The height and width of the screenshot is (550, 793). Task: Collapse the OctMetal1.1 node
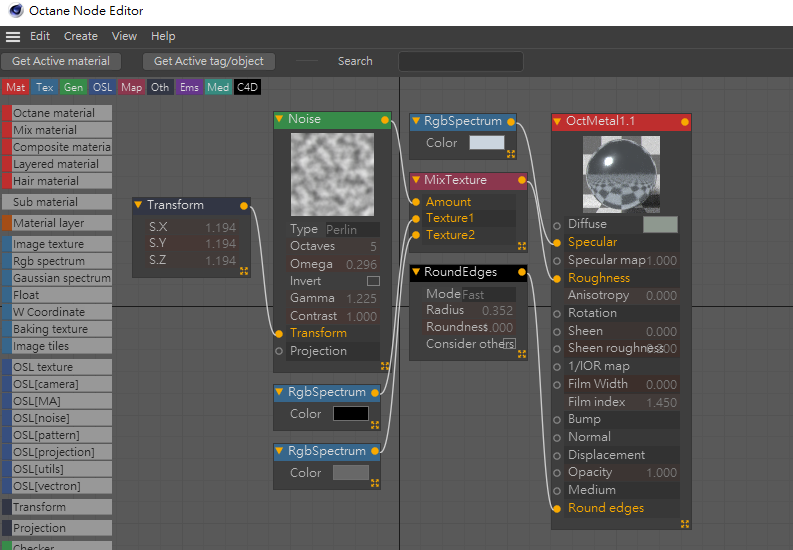[557, 121]
